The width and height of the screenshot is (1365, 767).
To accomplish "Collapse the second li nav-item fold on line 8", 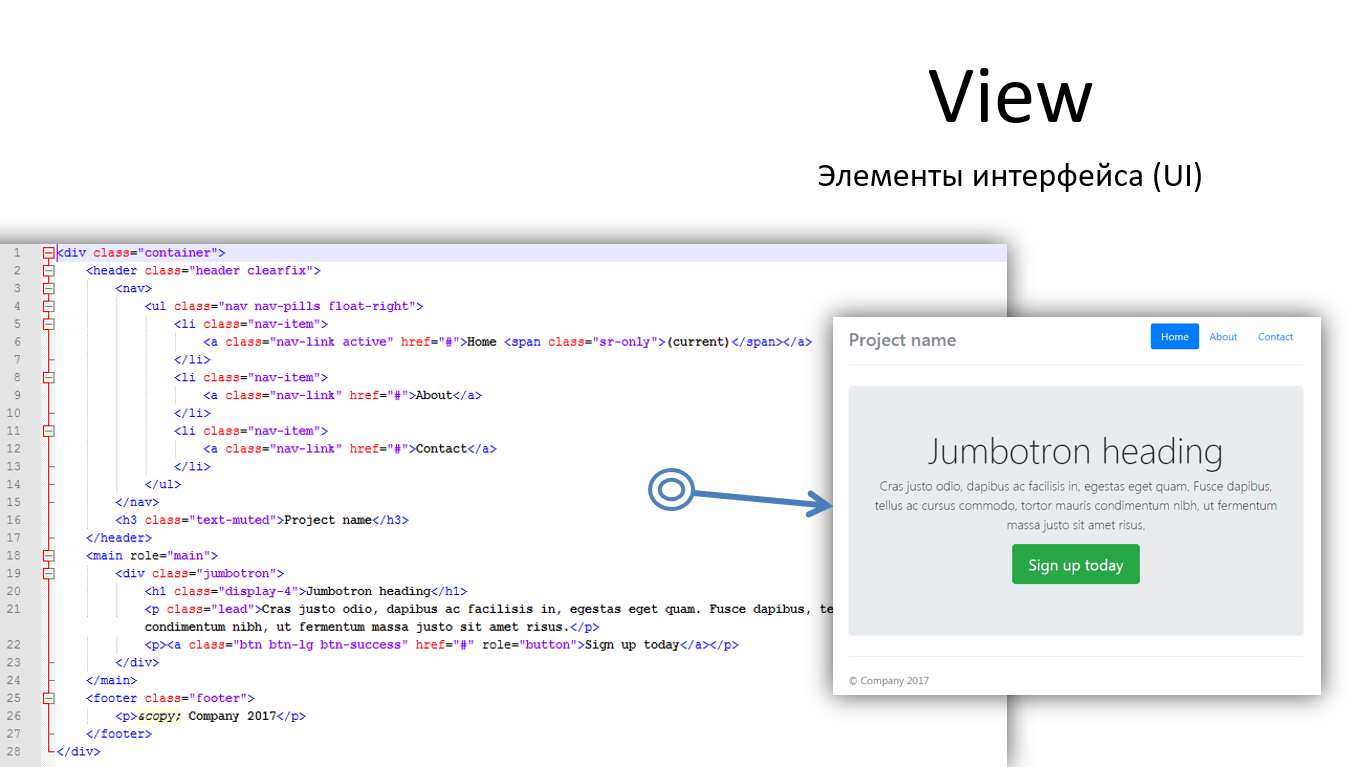I will click(x=48, y=378).
